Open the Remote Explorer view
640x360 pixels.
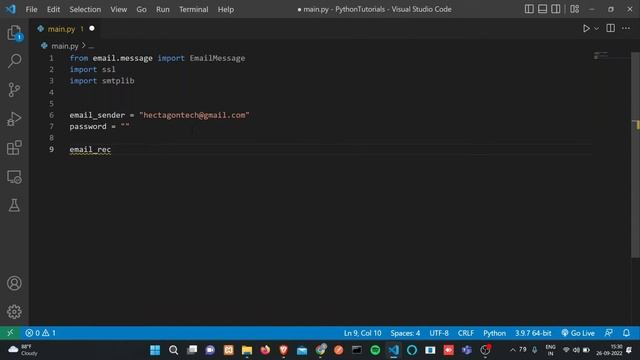pos(14,177)
